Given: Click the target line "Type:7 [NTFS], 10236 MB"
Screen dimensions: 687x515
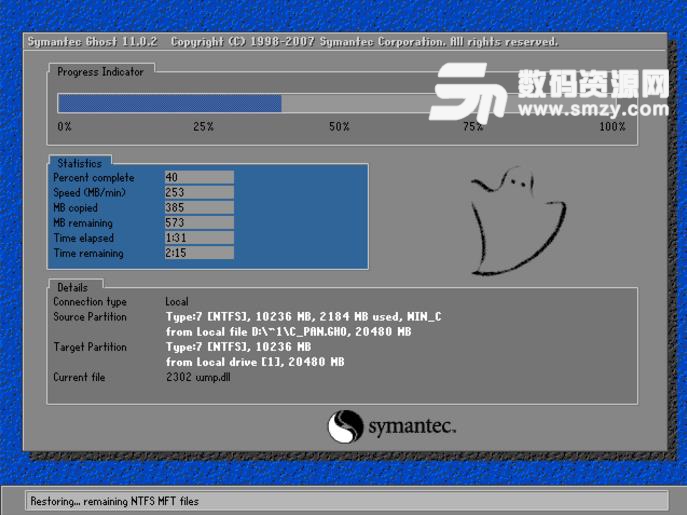Looking at the screenshot, I should [238, 347].
